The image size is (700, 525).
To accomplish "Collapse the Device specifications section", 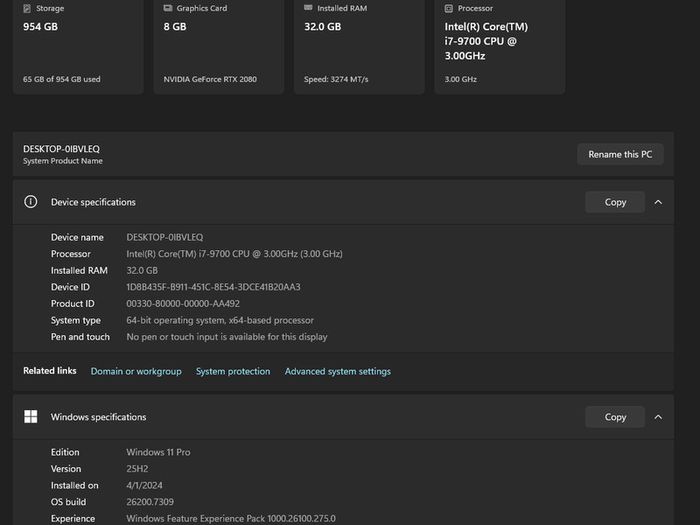I will (x=658, y=202).
